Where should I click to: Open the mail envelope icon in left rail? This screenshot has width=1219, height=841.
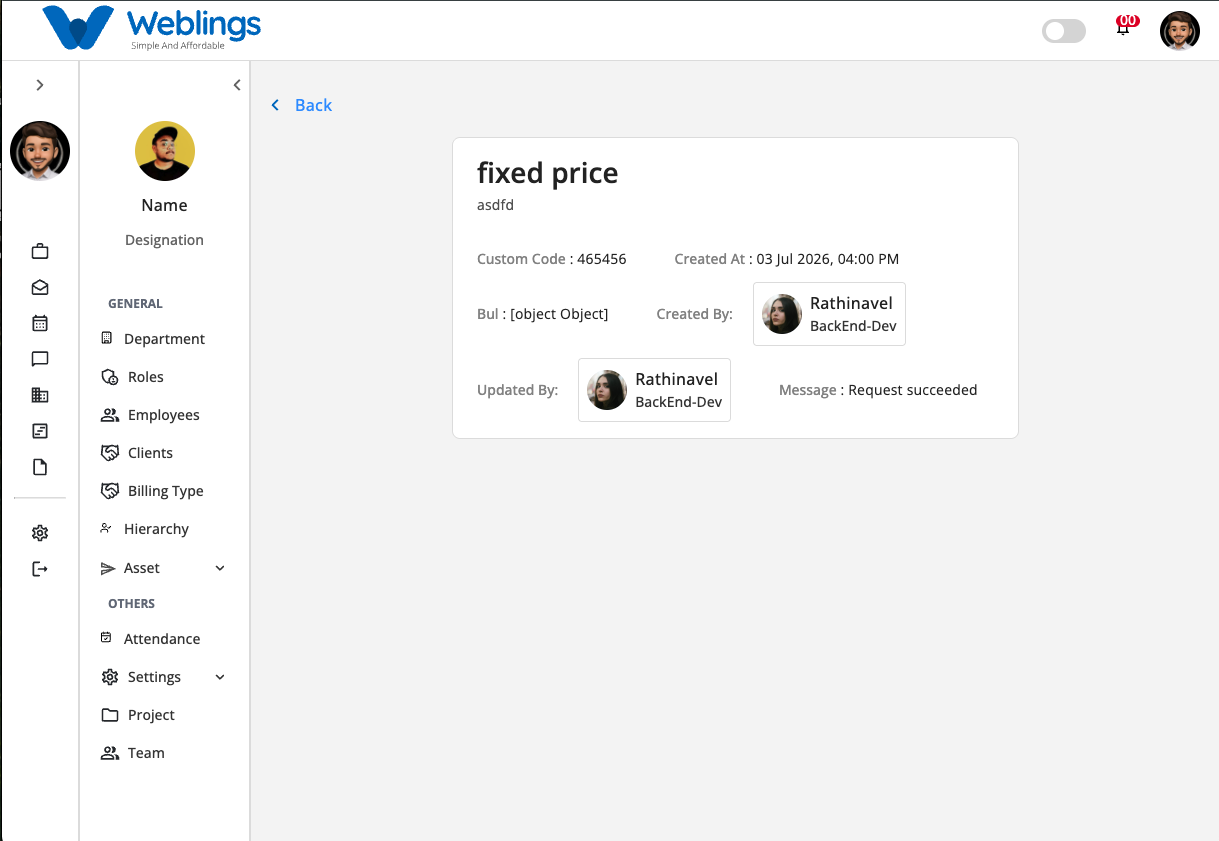(x=40, y=287)
